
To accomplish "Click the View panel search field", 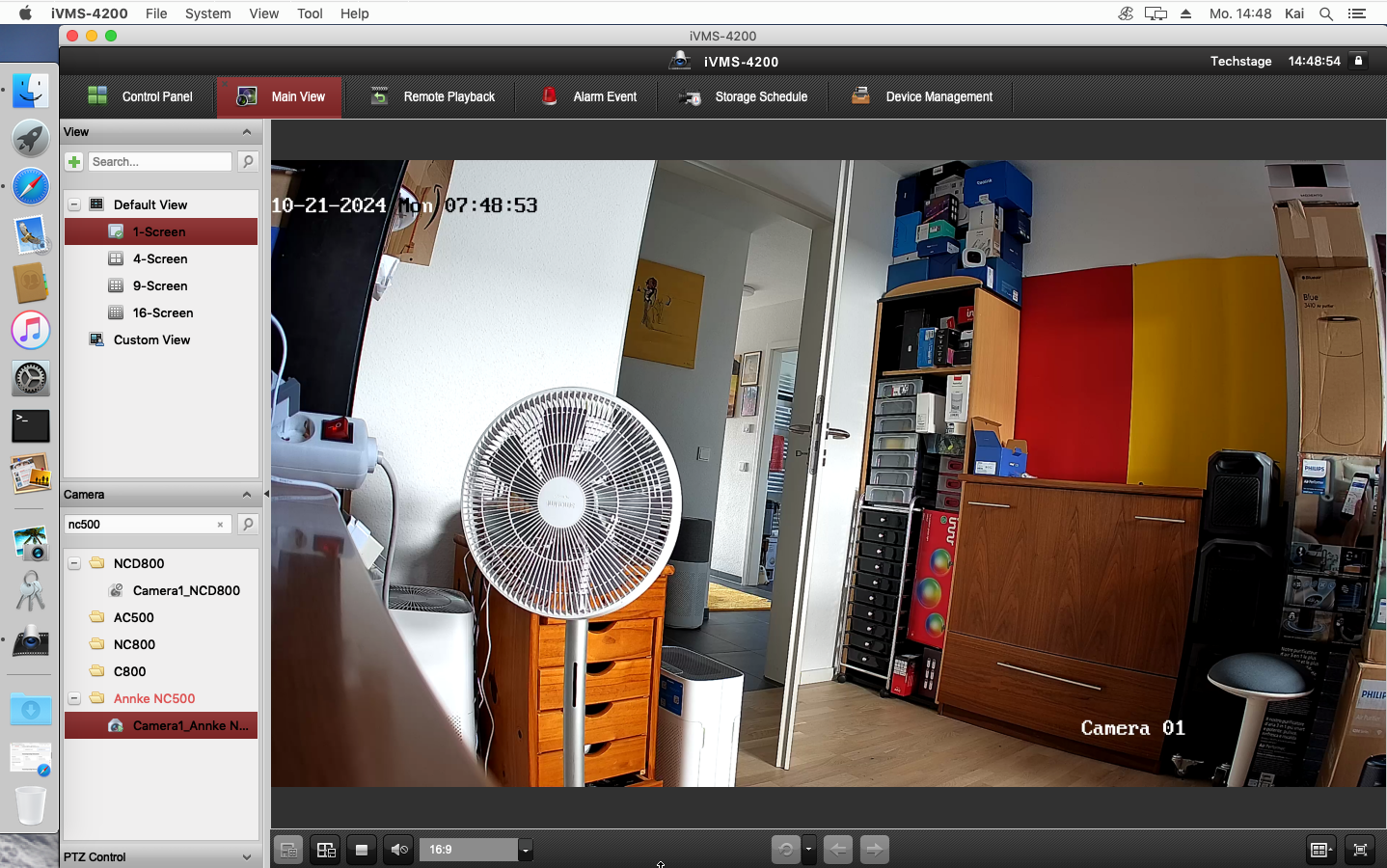I will (160, 162).
